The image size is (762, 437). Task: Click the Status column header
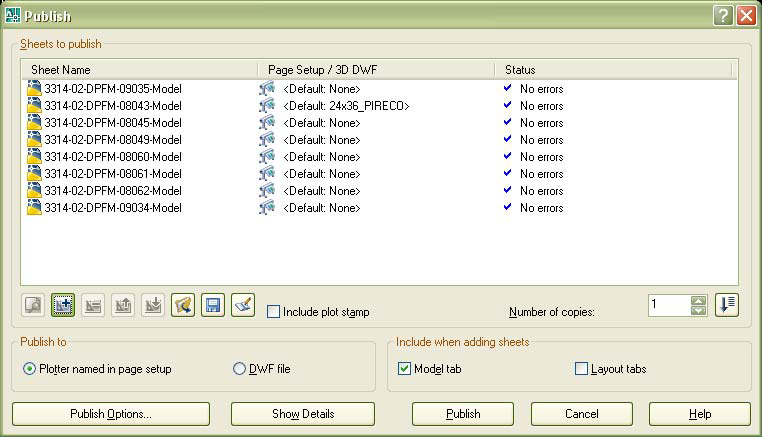[613, 70]
